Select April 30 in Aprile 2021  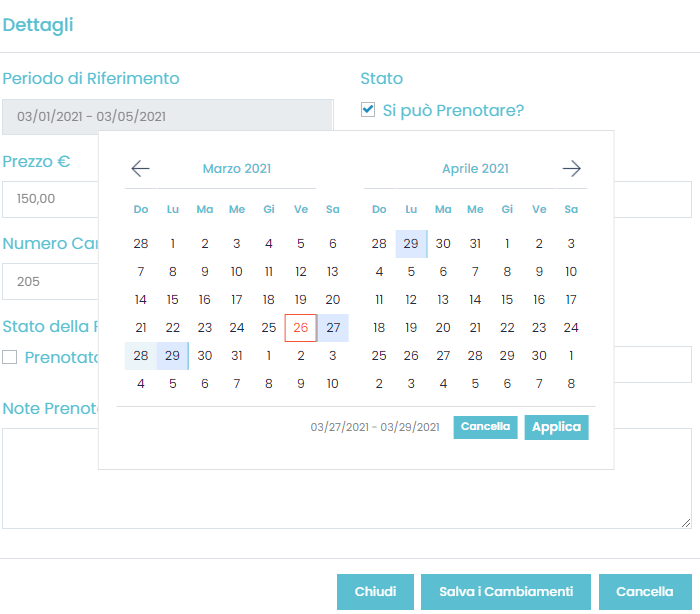click(539, 356)
